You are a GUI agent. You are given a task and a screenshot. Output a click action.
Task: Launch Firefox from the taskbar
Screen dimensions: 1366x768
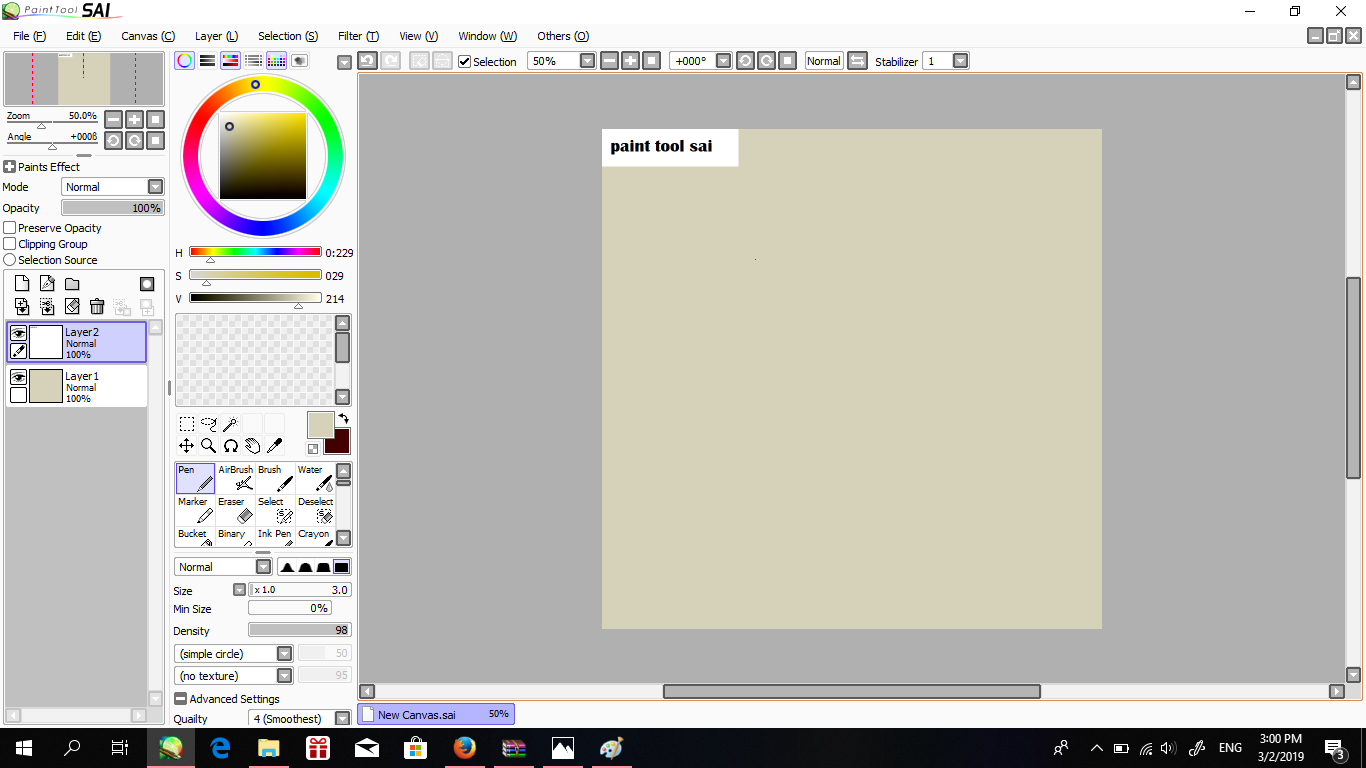(464, 747)
